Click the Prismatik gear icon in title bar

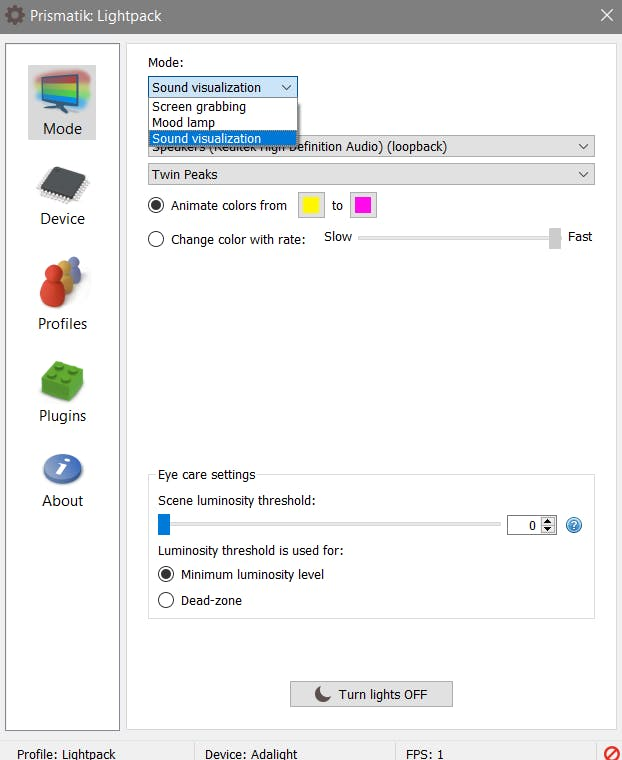15,16
